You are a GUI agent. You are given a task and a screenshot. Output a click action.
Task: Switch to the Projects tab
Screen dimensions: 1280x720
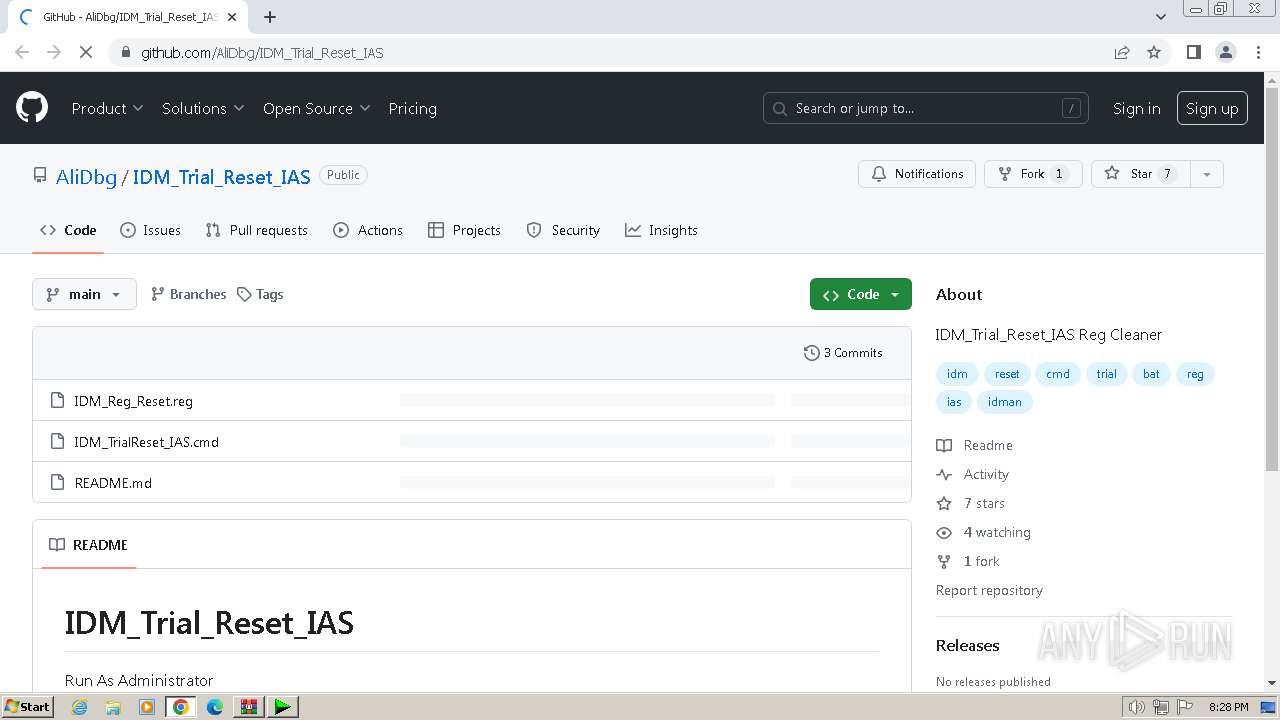tap(464, 230)
